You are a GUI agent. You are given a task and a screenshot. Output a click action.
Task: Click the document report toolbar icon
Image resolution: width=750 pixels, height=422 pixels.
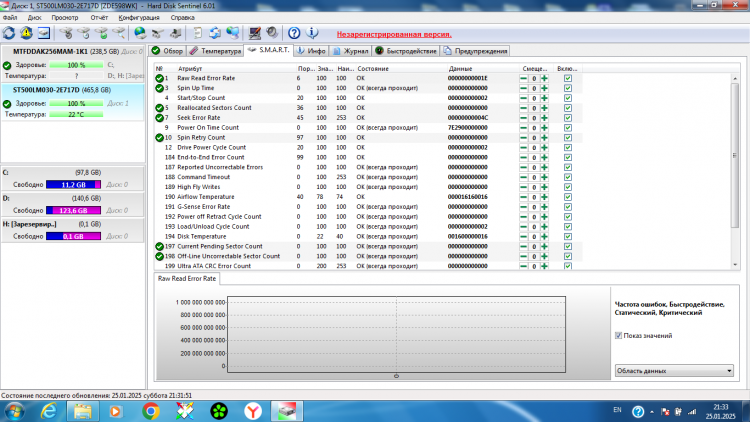(198, 33)
